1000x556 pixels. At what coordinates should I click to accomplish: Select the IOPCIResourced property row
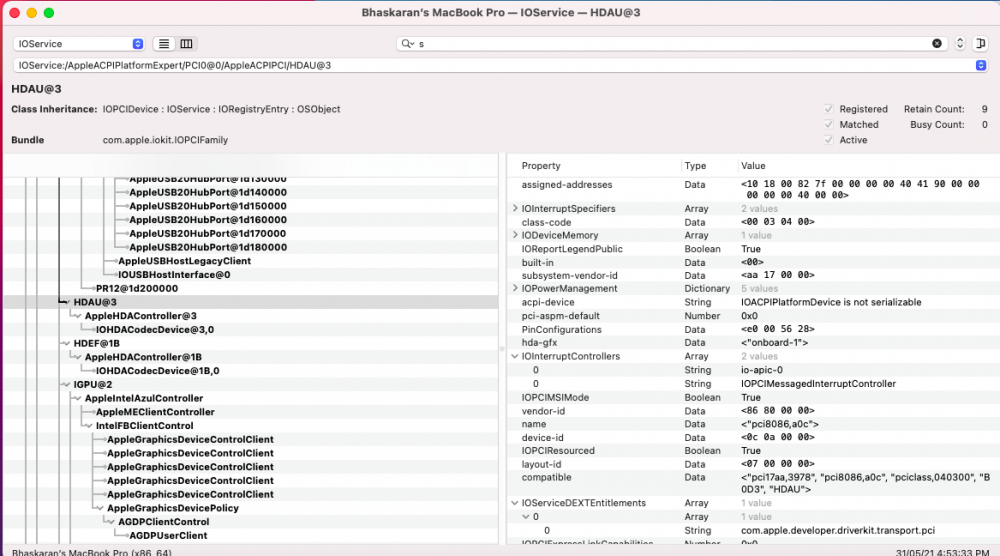754,450
